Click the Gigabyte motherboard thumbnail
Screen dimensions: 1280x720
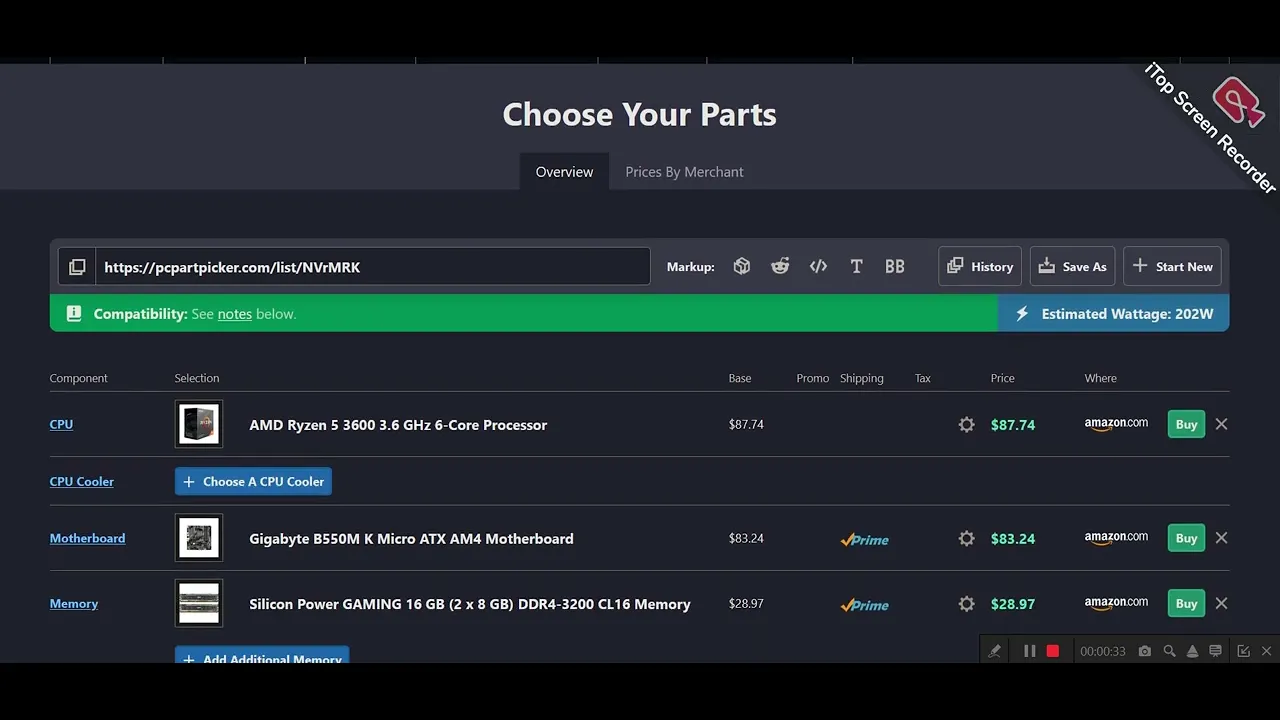coord(199,538)
